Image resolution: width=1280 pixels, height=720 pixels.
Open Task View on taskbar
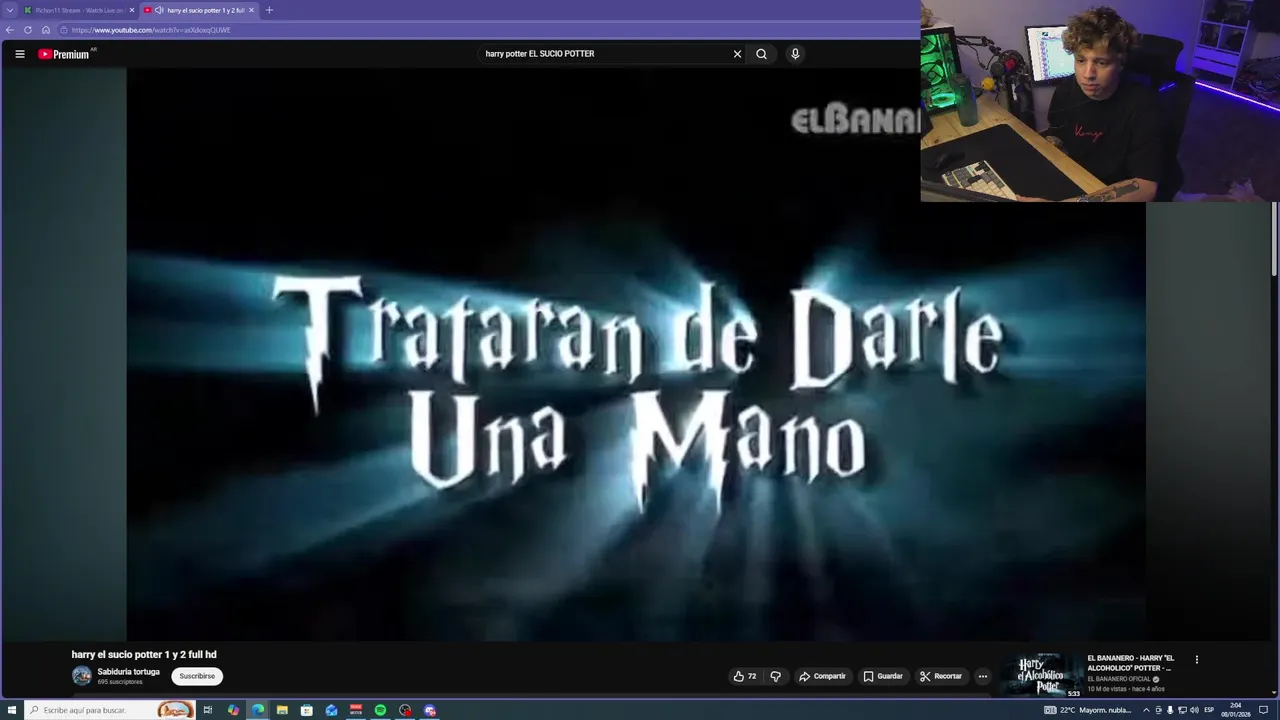click(x=208, y=710)
